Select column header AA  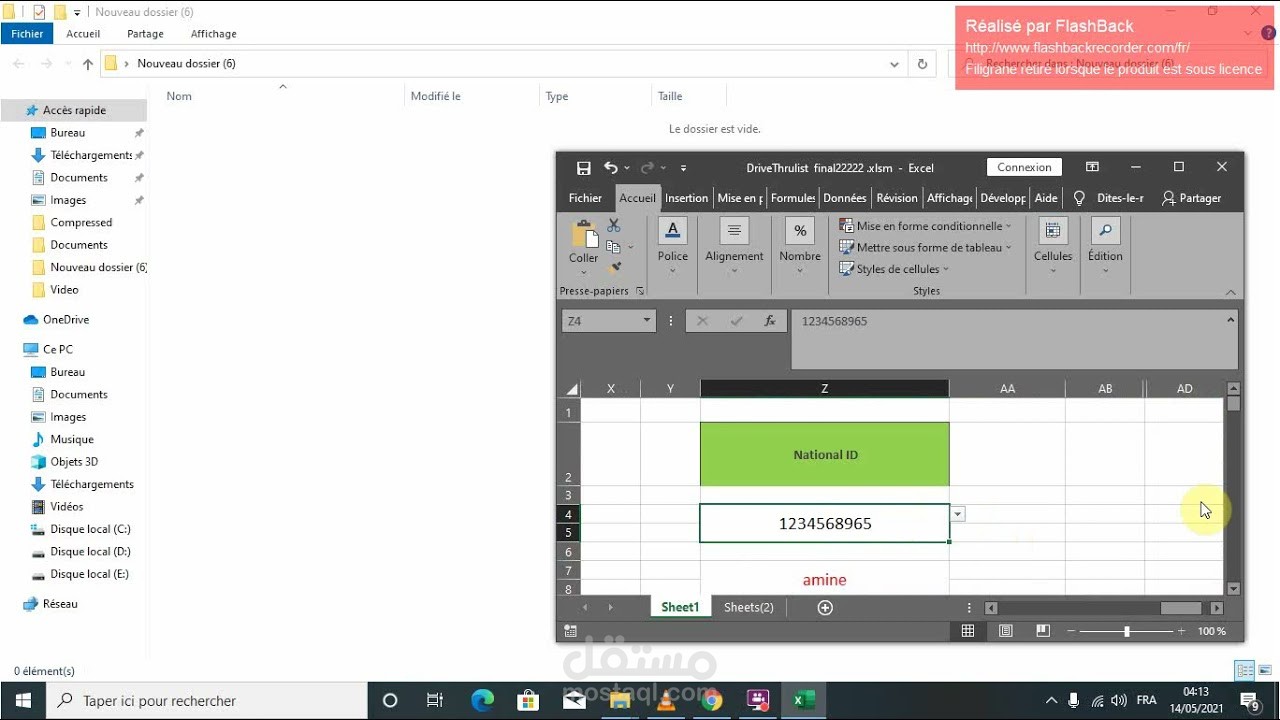coord(1007,389)
